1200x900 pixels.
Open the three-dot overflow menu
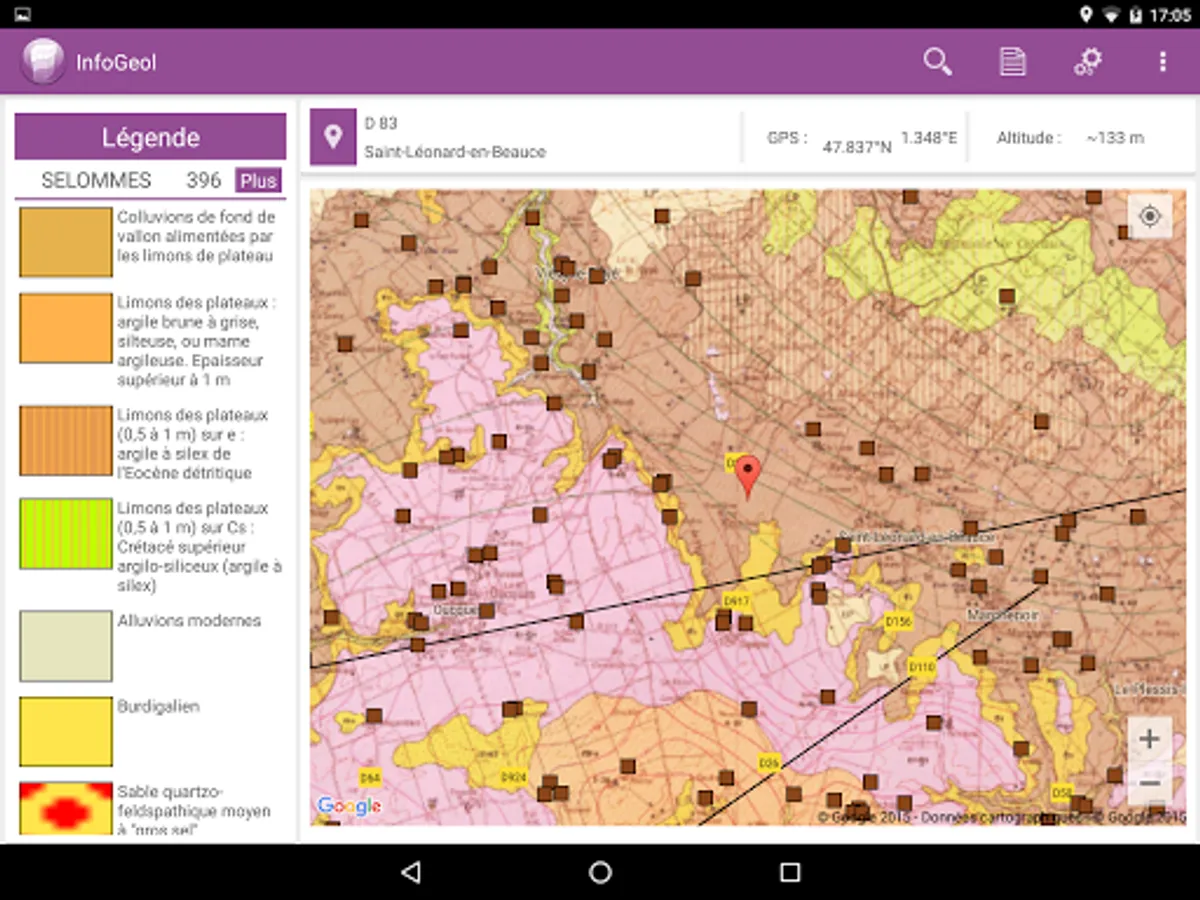(x=1162, y=62)
